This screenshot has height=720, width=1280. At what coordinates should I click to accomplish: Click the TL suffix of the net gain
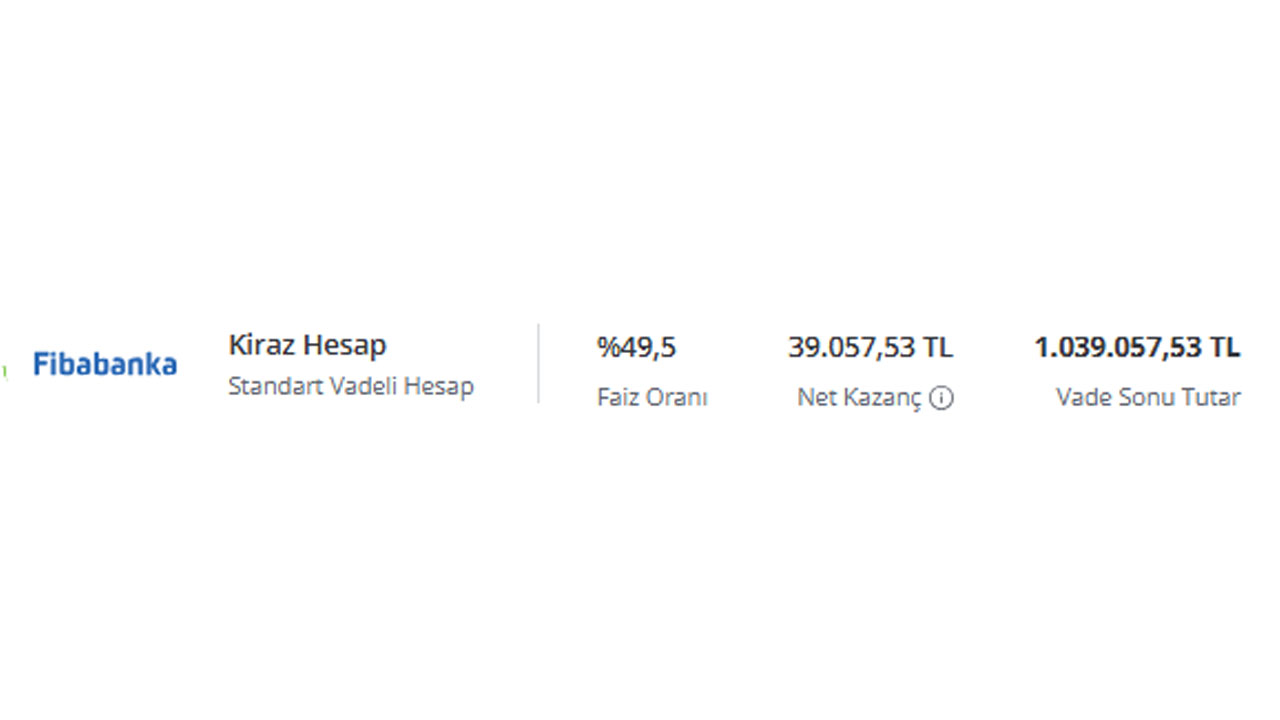tap(938, 348)
